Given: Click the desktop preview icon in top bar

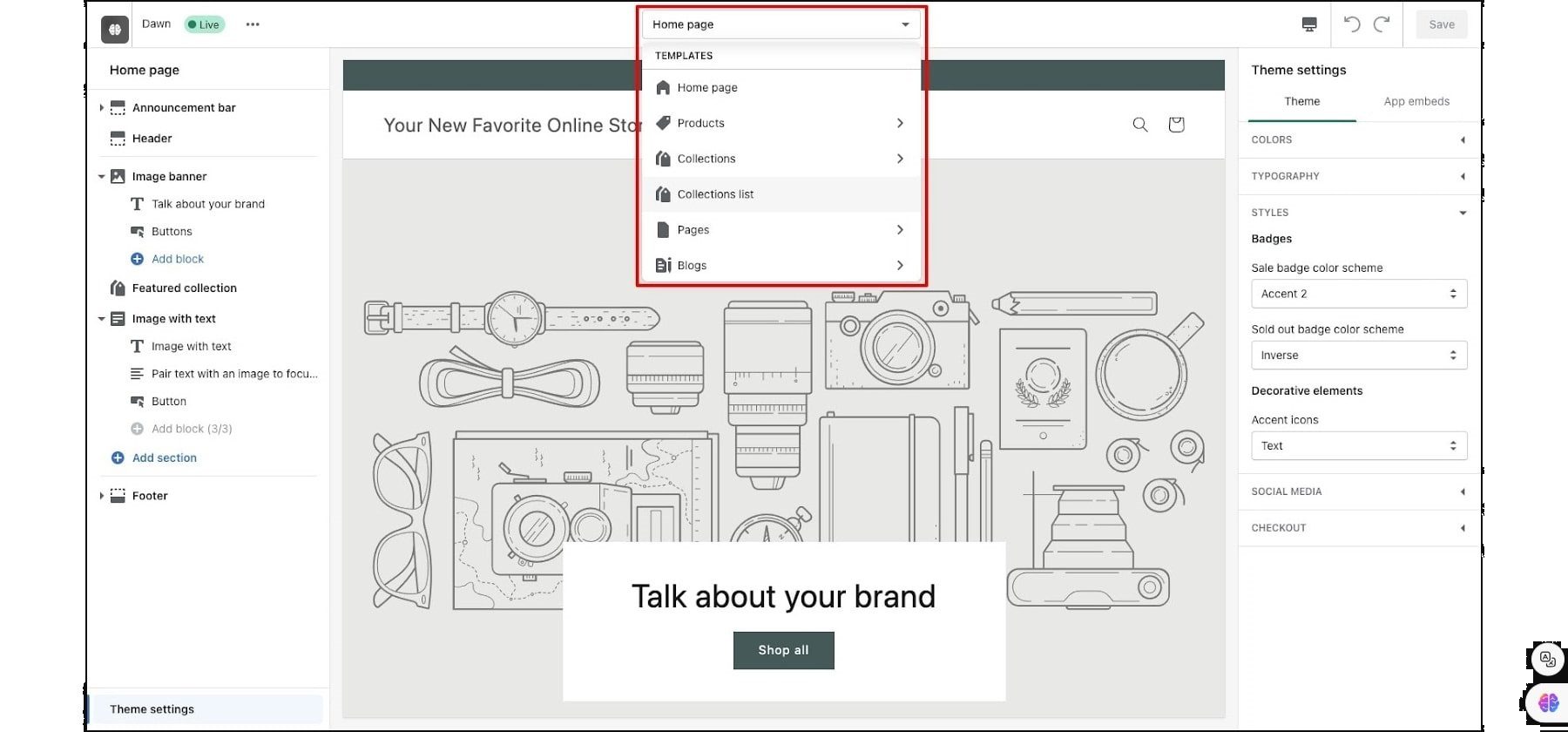Looking at the screenshot, I should tap(1308, 24).
